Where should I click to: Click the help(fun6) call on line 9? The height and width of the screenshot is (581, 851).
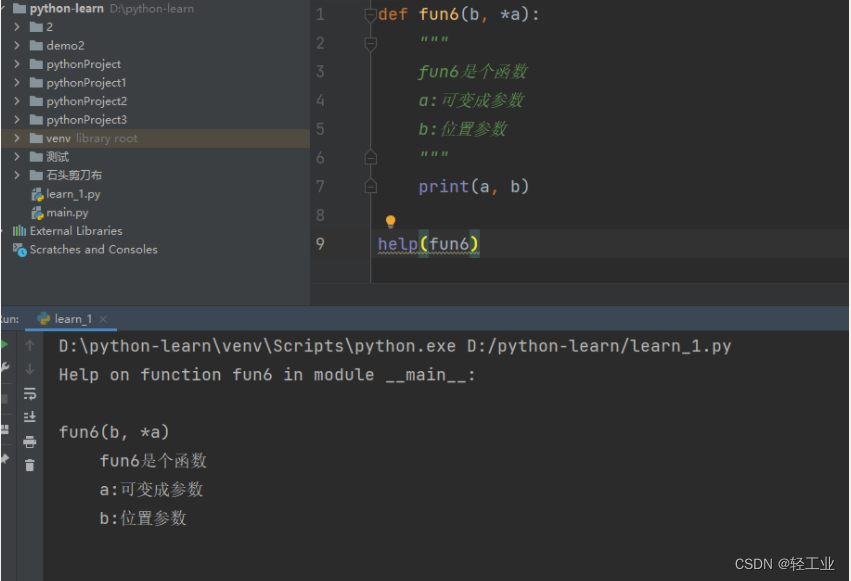tap(428, 244)
